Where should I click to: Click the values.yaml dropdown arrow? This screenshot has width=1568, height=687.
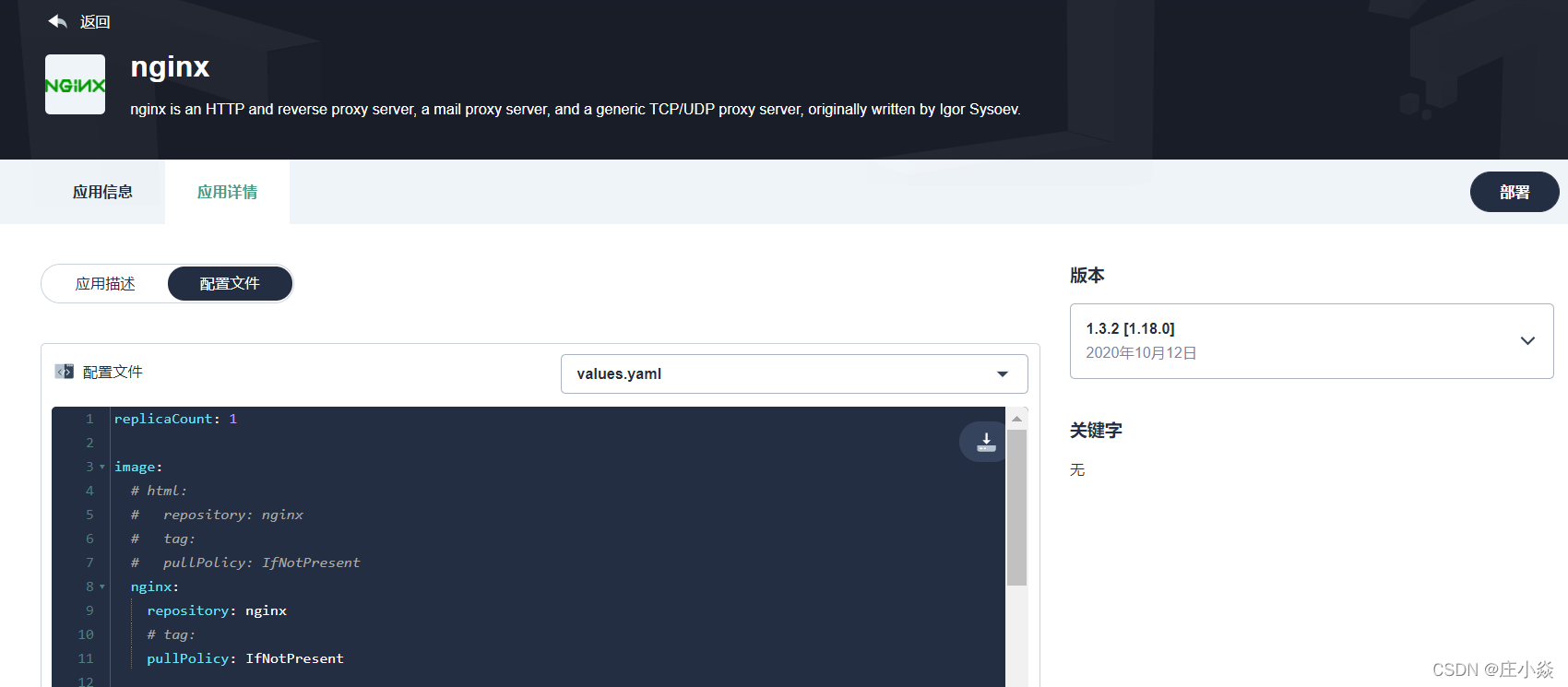1003,373
